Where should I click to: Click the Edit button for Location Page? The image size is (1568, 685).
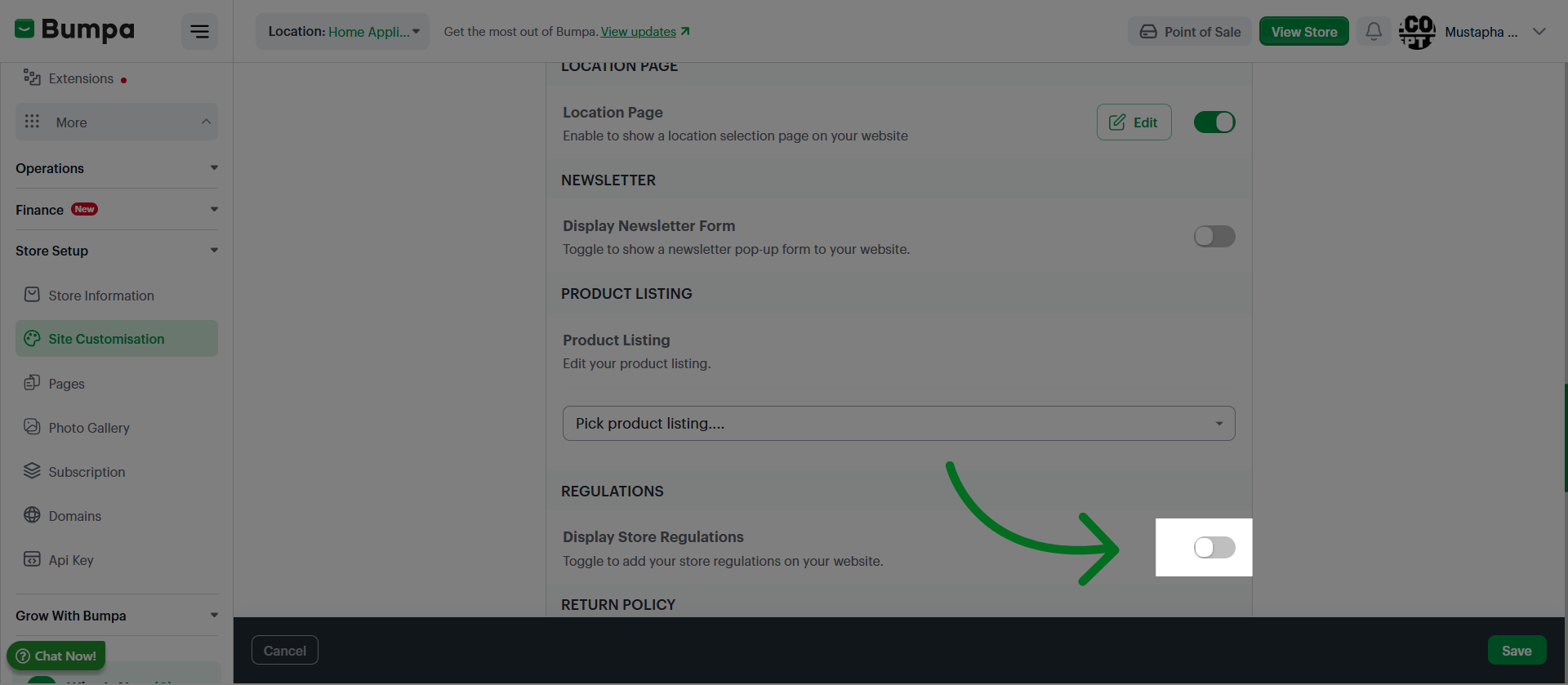[1134, 122]
